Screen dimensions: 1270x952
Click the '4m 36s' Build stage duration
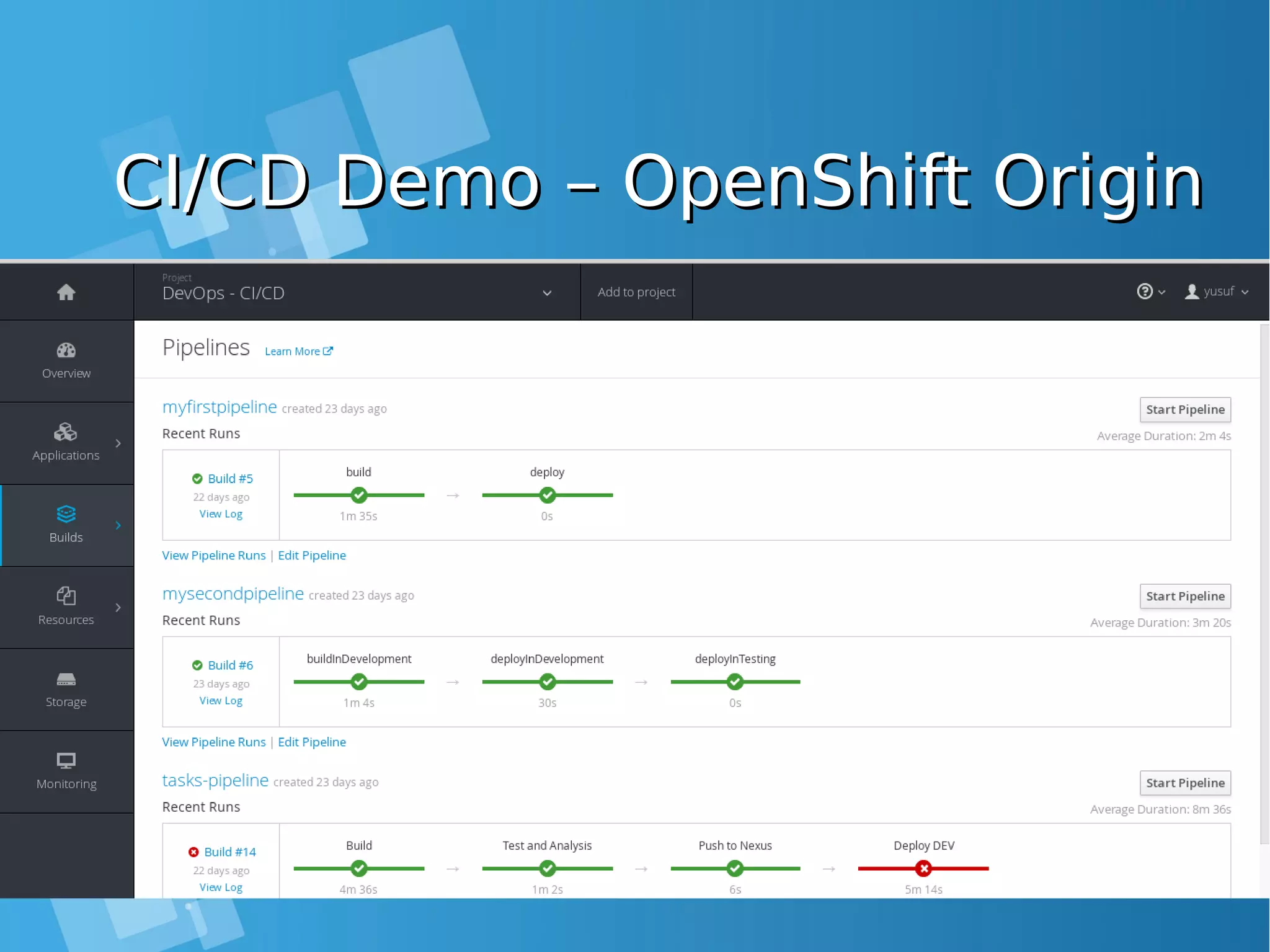[x=358, y=889]
